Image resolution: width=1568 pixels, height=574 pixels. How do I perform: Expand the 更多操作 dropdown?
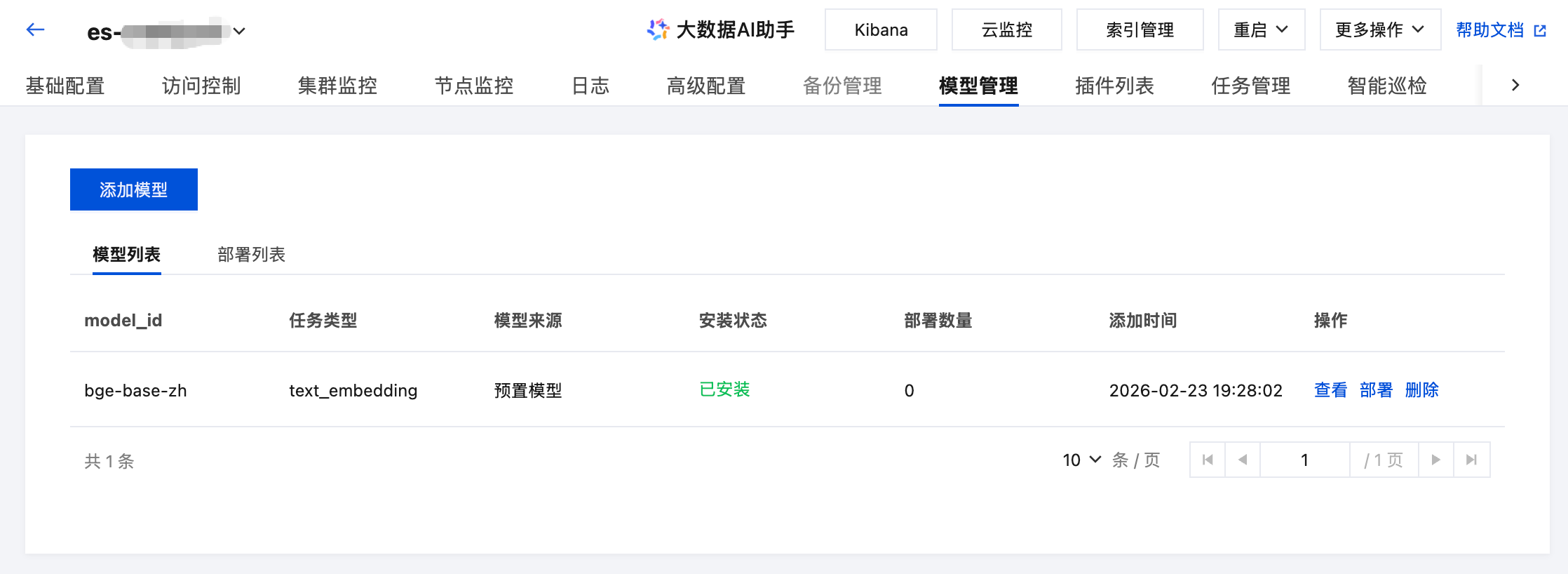pos(1379,29)
